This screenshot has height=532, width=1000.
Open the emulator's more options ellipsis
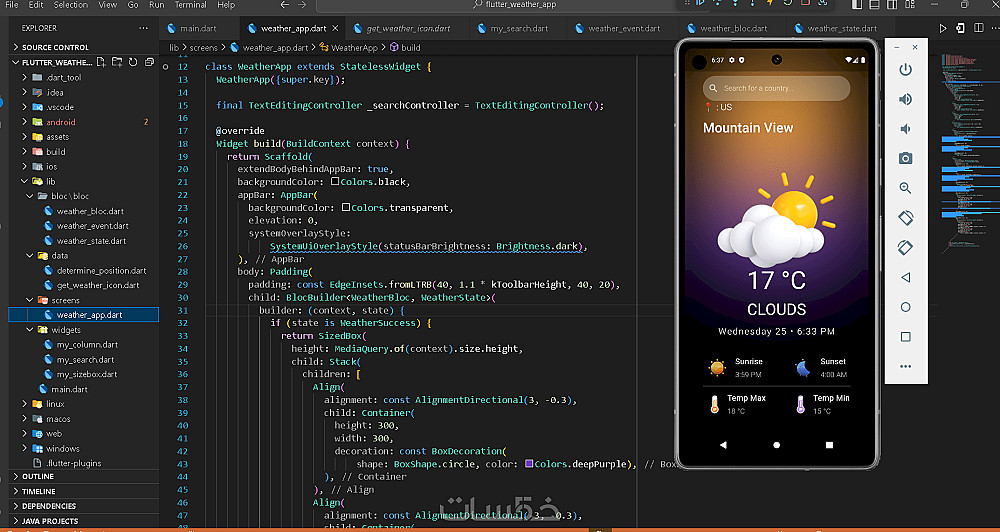tap(905, 366)
